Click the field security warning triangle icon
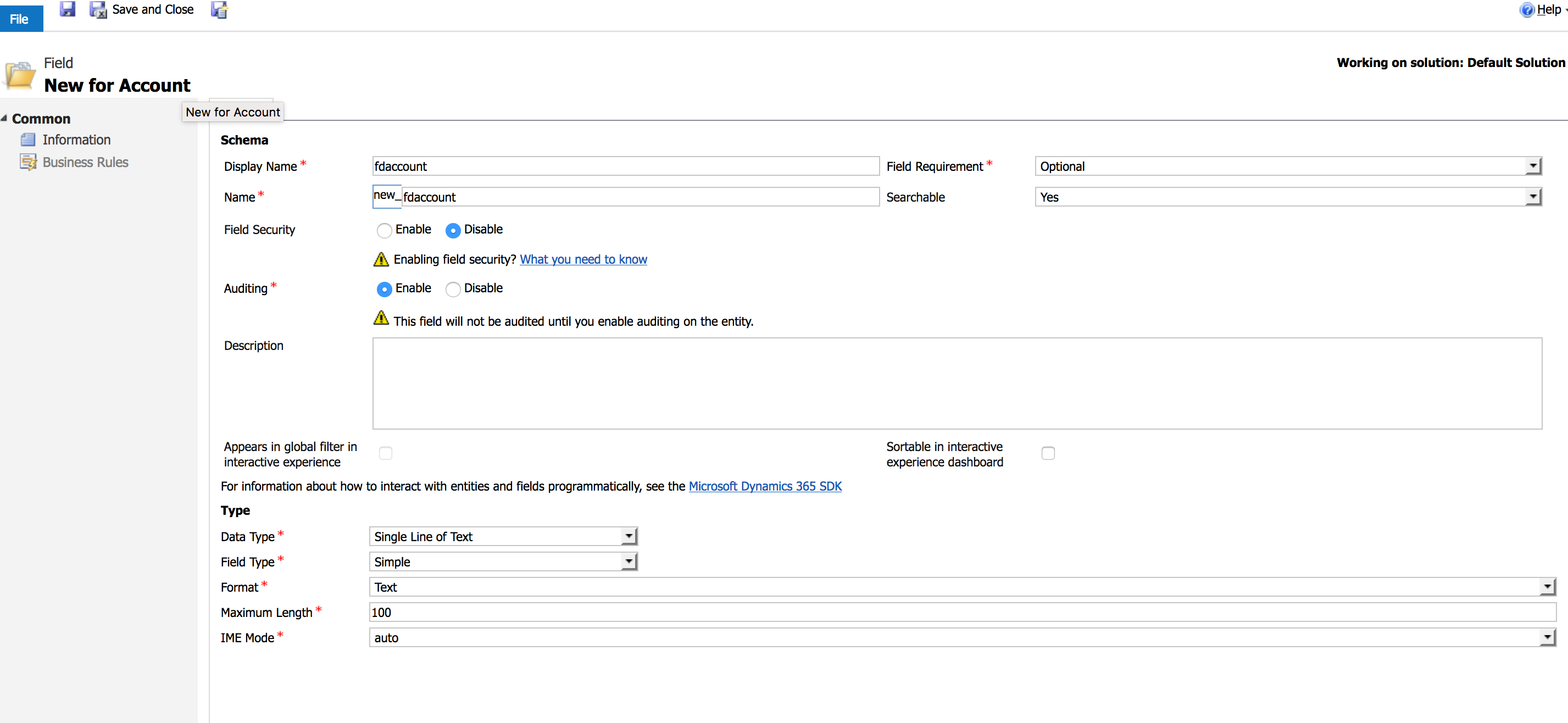1568x723 pixels. coord(381,259)
